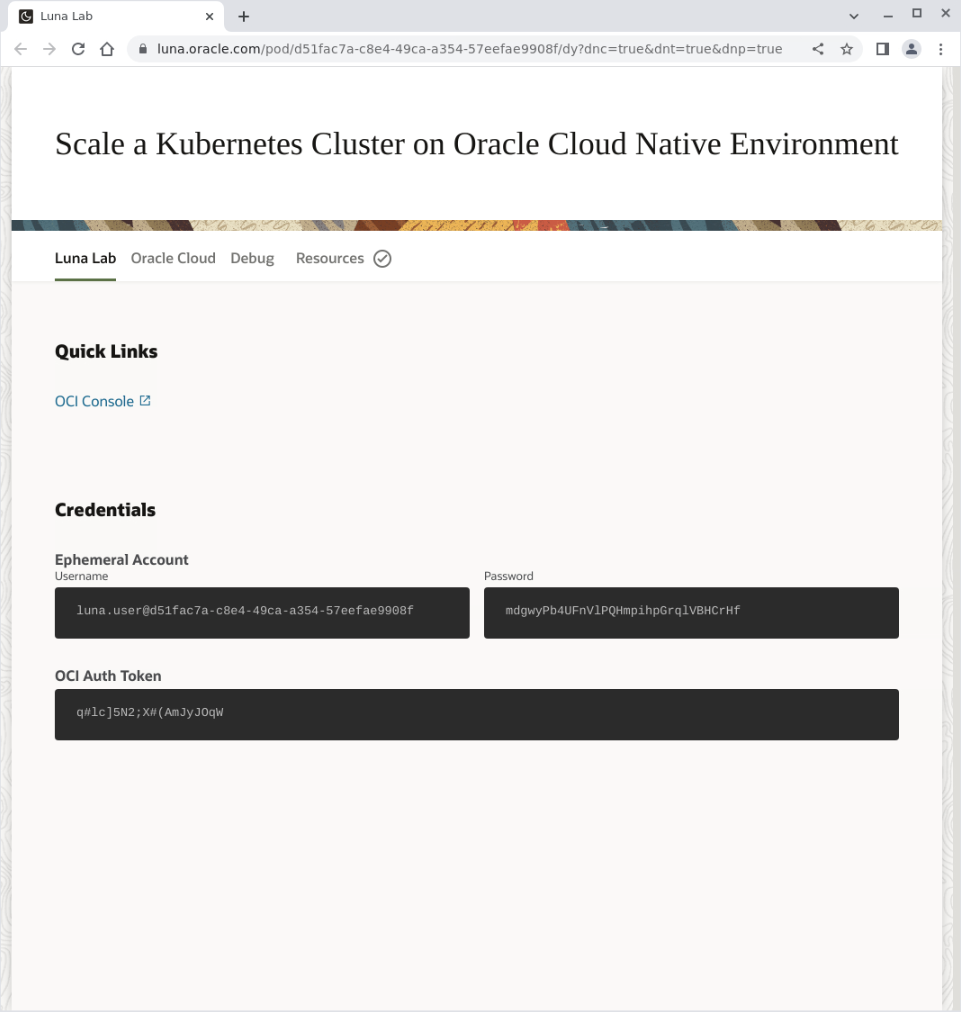This screenshot has height=1012, width=961.
Task: Reload the page using the refresh icon
Action: coord(78,48)
